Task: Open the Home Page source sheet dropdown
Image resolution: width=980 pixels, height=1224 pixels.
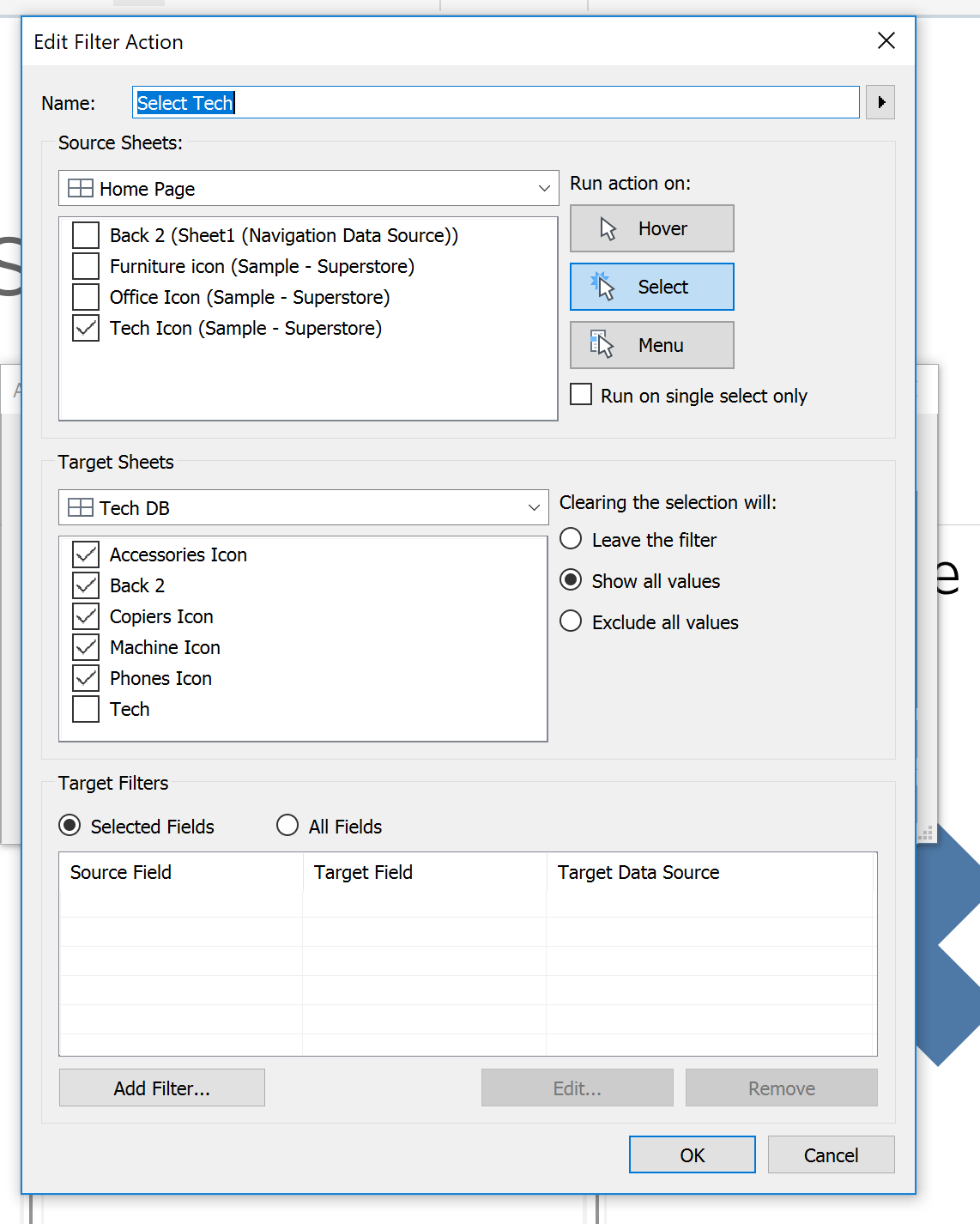Action: (543, 188)
